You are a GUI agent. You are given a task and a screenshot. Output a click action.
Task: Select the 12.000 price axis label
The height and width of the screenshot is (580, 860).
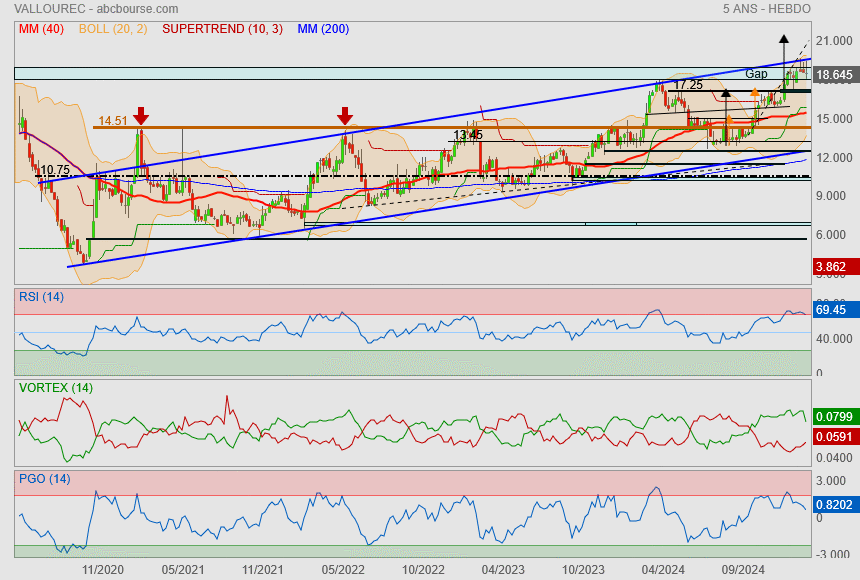coord(834,157)
